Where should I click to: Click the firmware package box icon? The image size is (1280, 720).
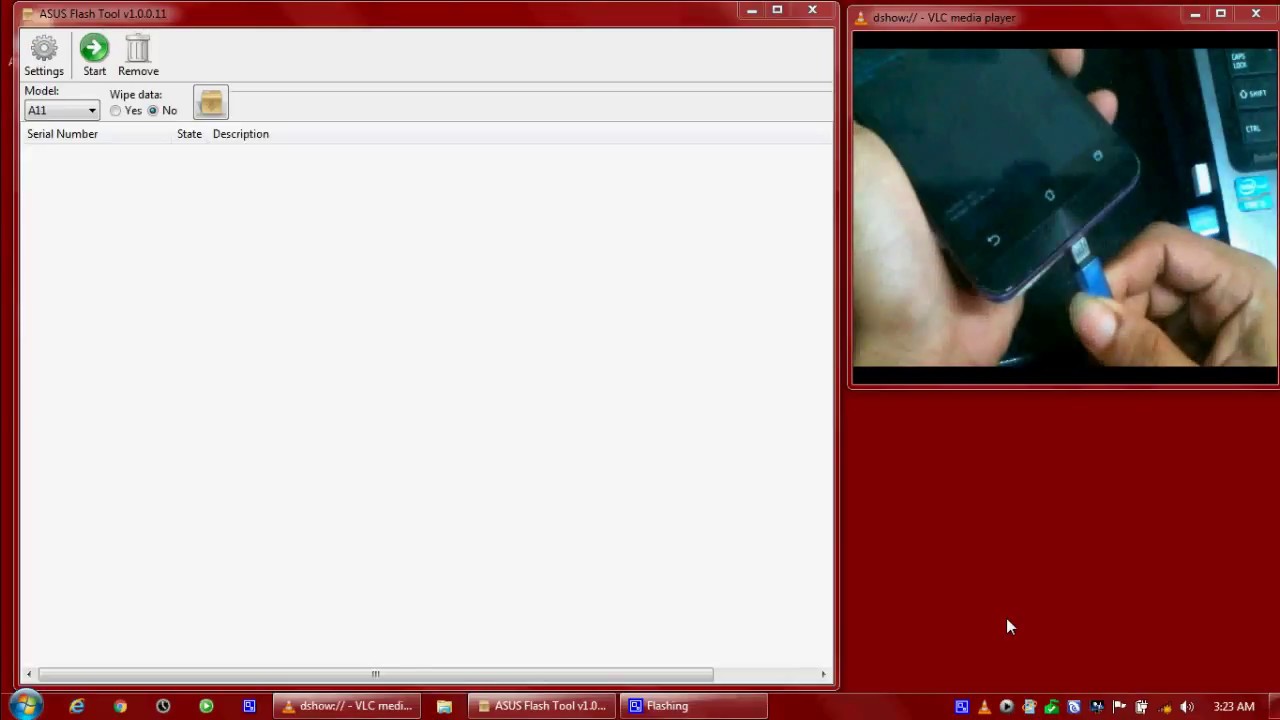[x=211, y=103]
